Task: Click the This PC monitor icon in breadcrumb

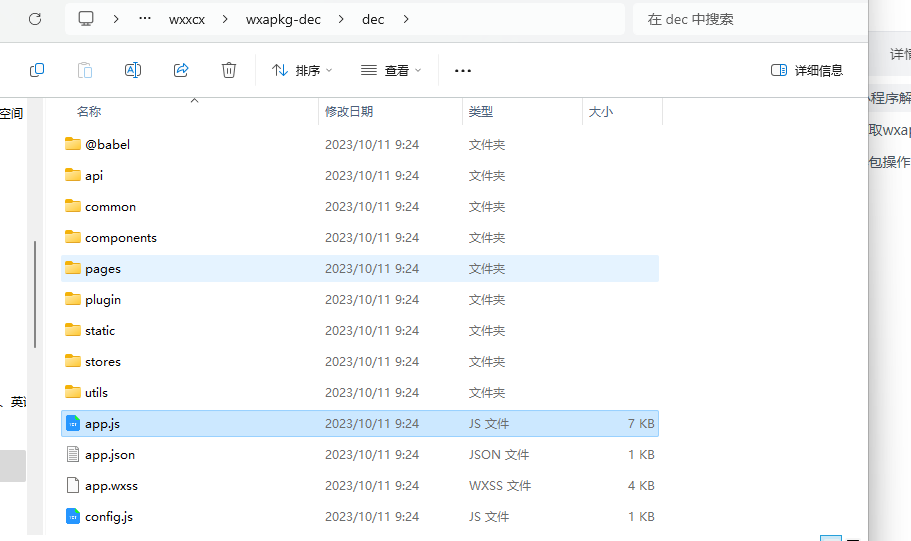Action: (87, 19)
